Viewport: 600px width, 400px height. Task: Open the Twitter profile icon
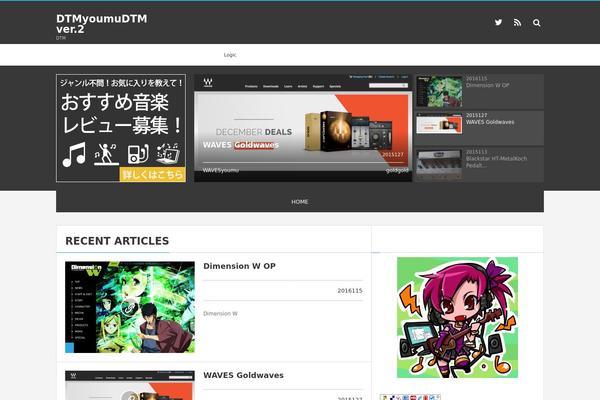point(498,22)
